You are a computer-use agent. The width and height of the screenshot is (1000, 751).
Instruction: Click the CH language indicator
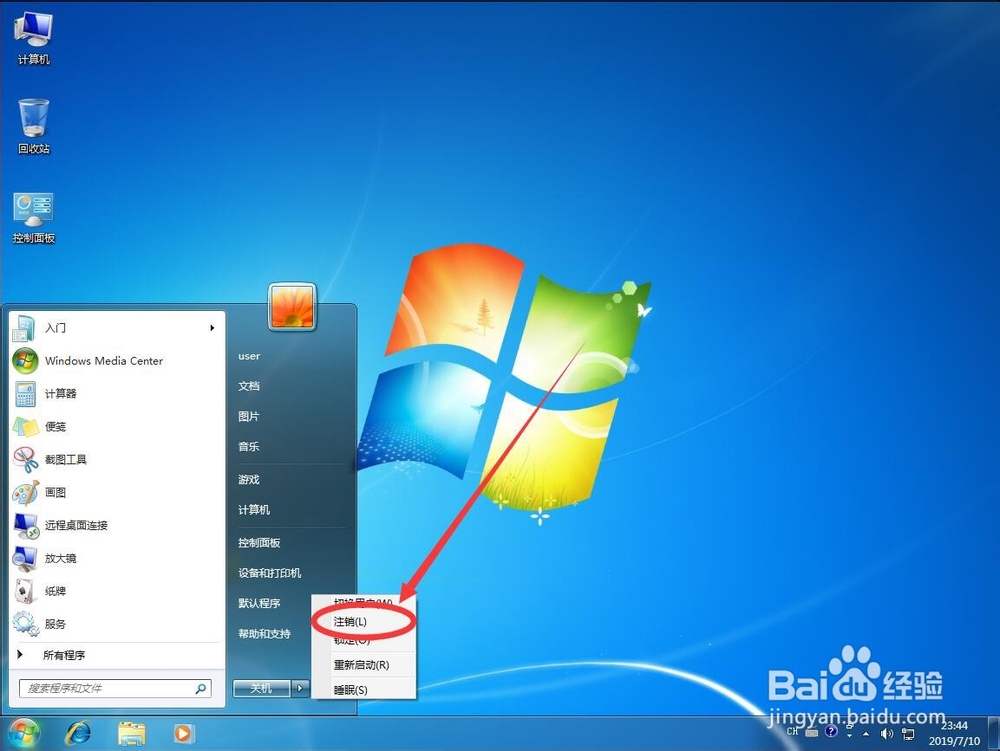click(x=793, y=732)
